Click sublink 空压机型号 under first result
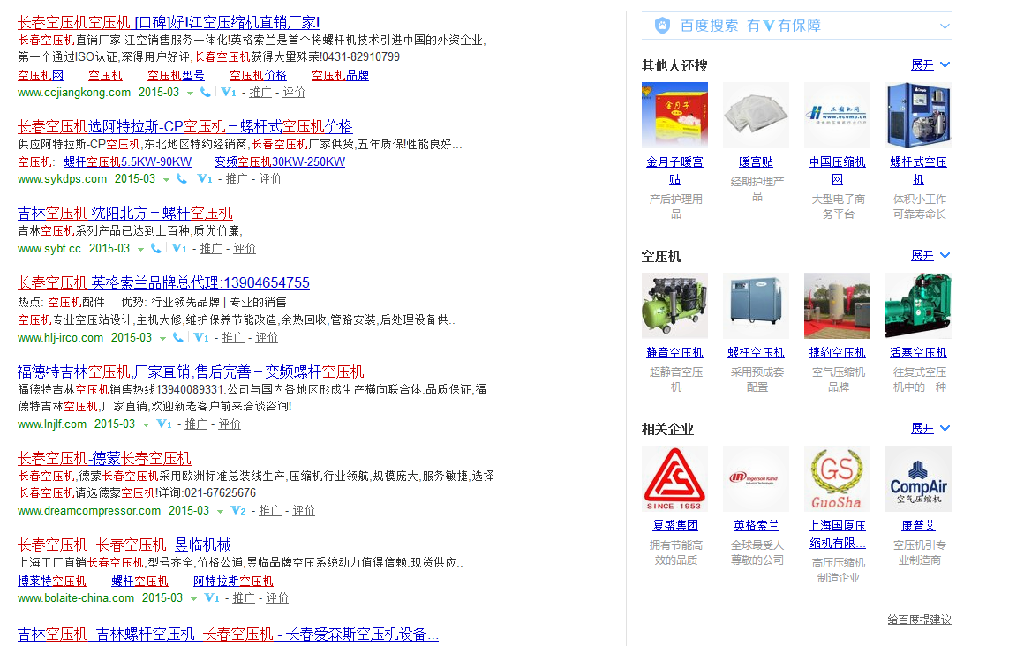Viewport: 1024px width, 646px height. [176, 75]
